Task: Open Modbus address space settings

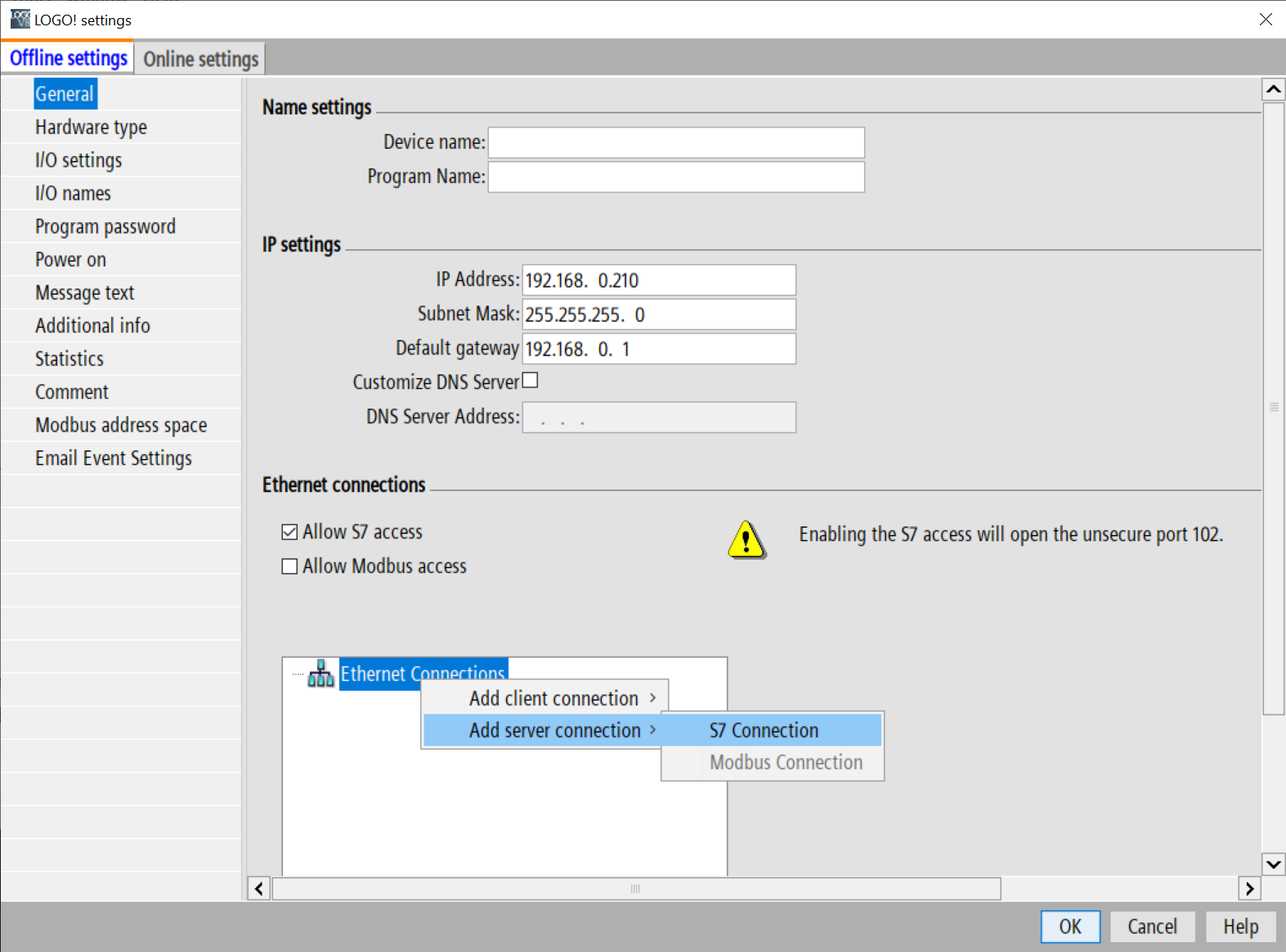Action: pos(121,425)
